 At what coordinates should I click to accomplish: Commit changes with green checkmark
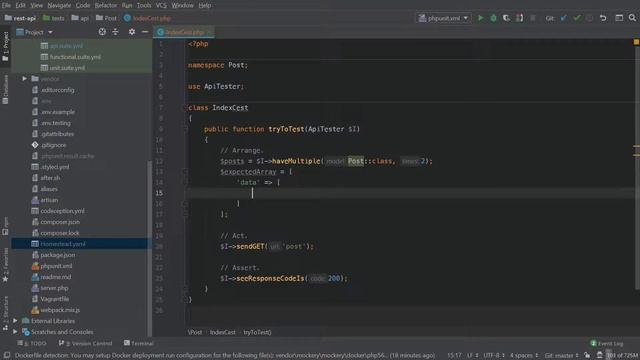(577, 18)
